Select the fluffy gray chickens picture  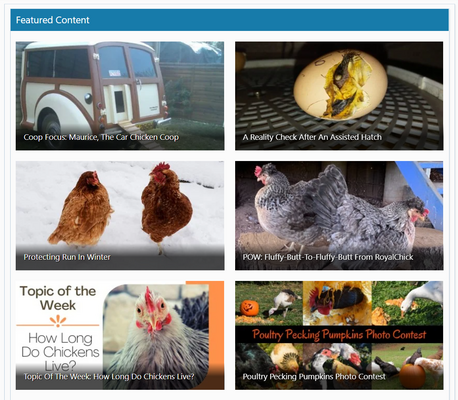[x=339, y=215]
